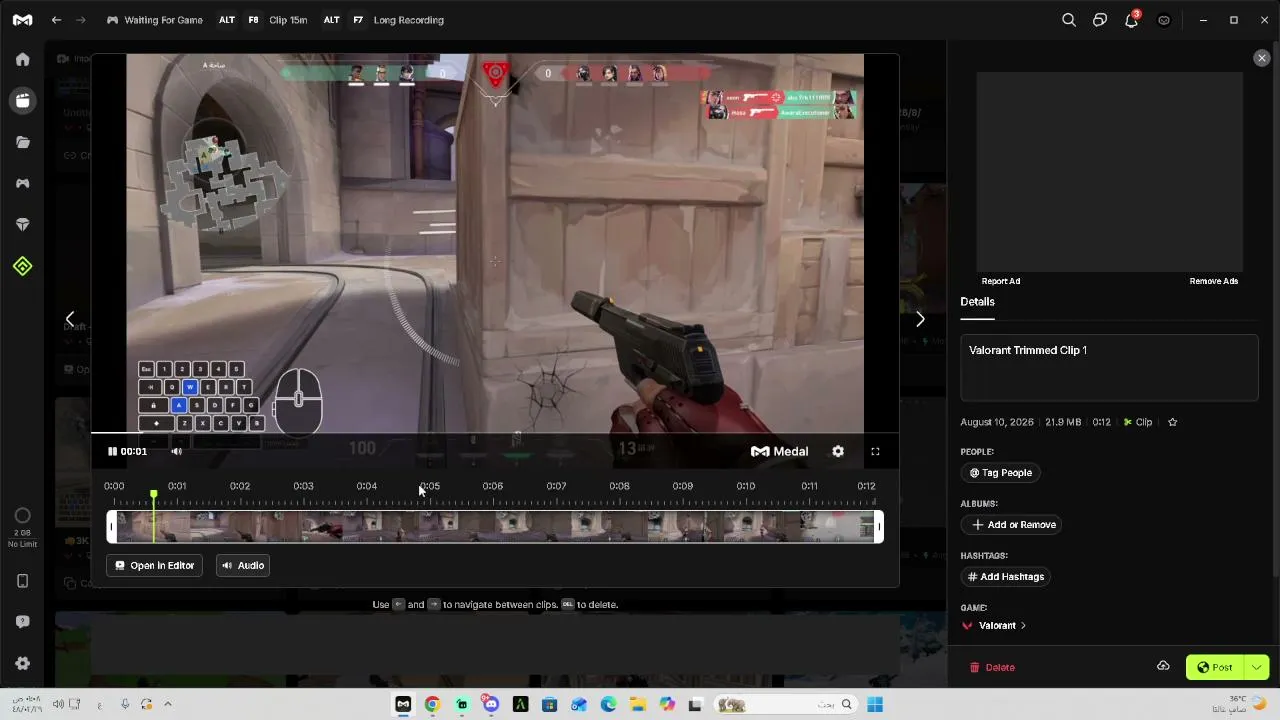Delete the clip
This screenshot has width=1280, height=720.
(992, 667)
